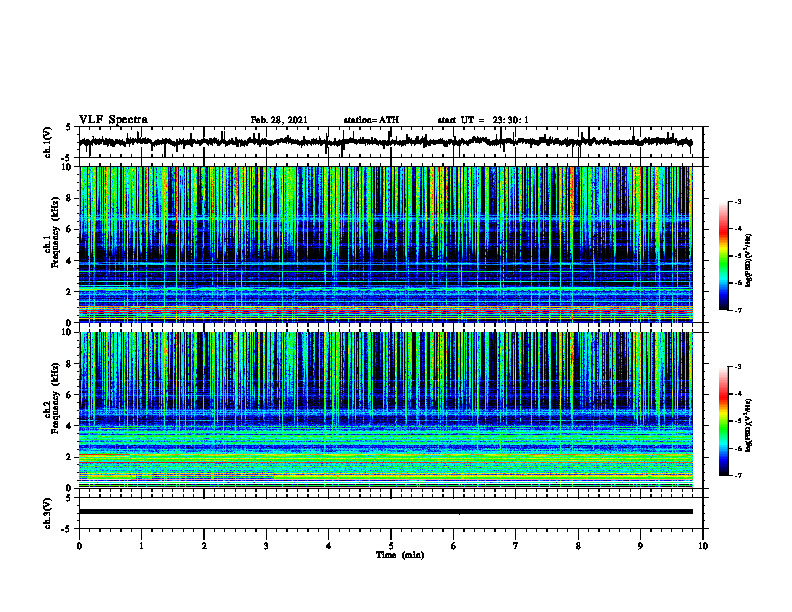Image resolution: width=792 pixels, height=612 pixels.
Task: Click time axis tick label '1'
Action: [x=141, y=546]
